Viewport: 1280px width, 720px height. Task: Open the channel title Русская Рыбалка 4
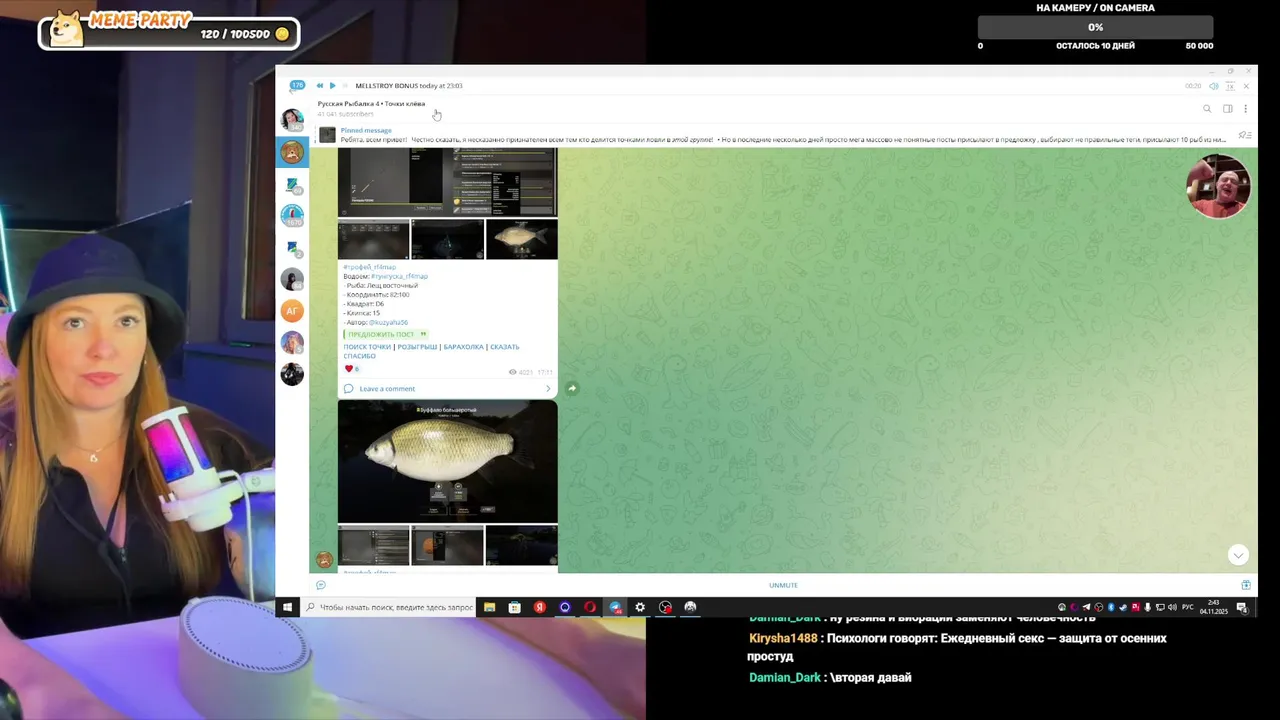coord(371,103)
